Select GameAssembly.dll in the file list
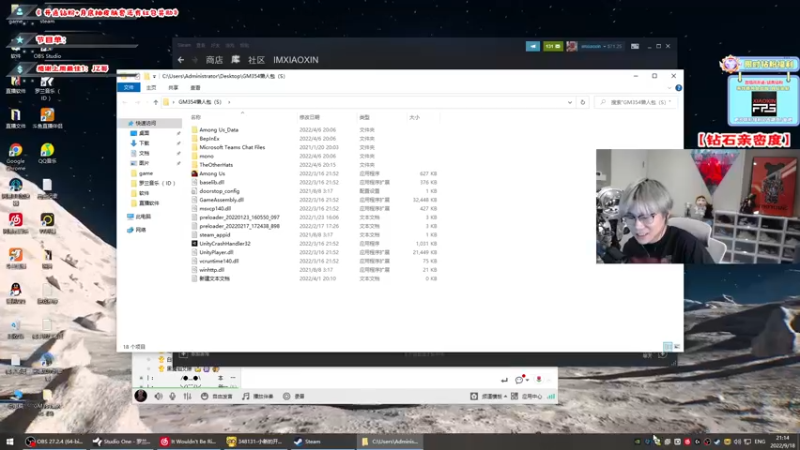 [x=221, y=200]
